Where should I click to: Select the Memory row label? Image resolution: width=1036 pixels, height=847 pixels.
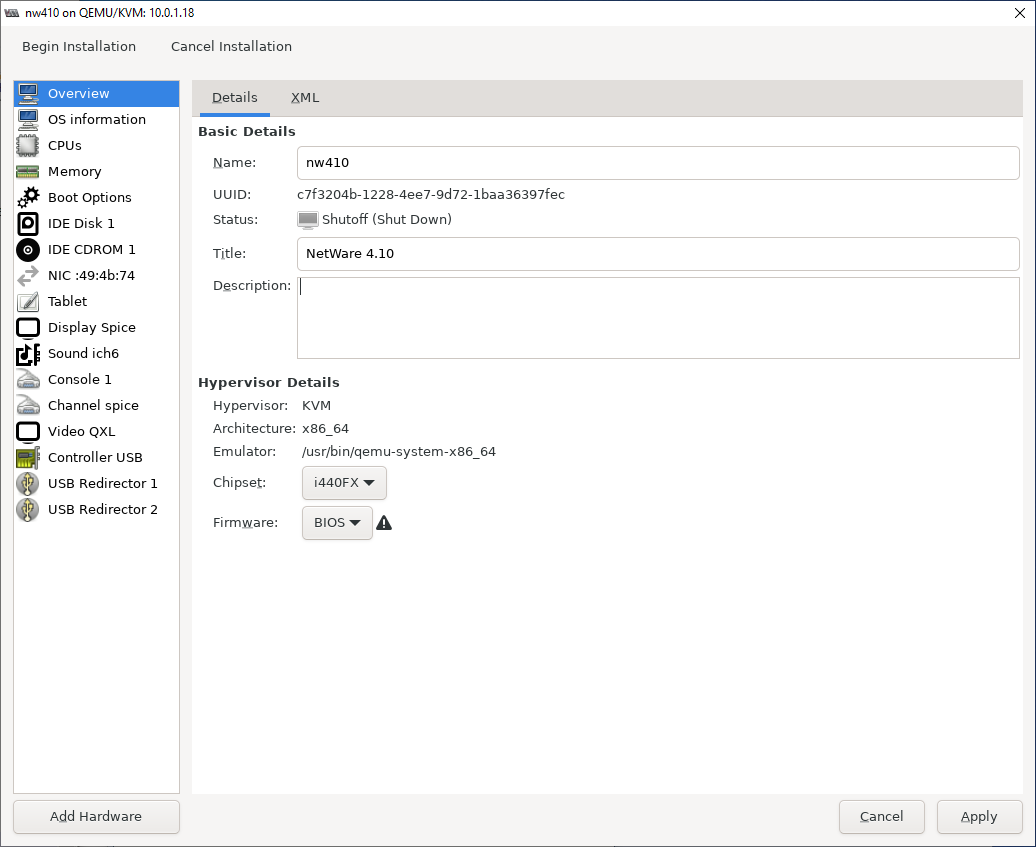point(75,172)
